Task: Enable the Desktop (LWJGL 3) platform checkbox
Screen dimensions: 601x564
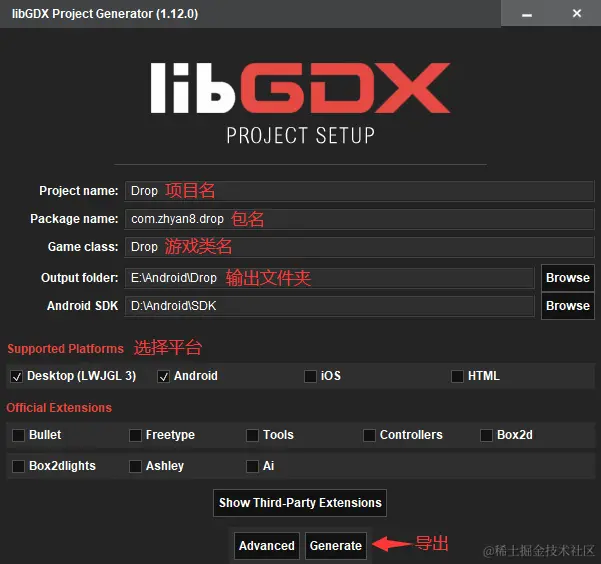Action: pyautogui.click(x=16, y=377)
